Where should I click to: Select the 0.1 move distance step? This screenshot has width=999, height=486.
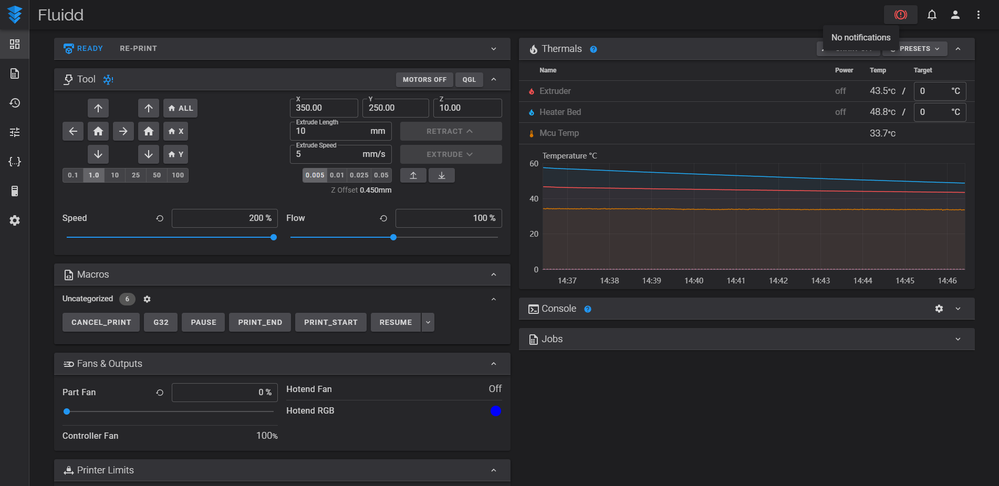coord(73,175)
